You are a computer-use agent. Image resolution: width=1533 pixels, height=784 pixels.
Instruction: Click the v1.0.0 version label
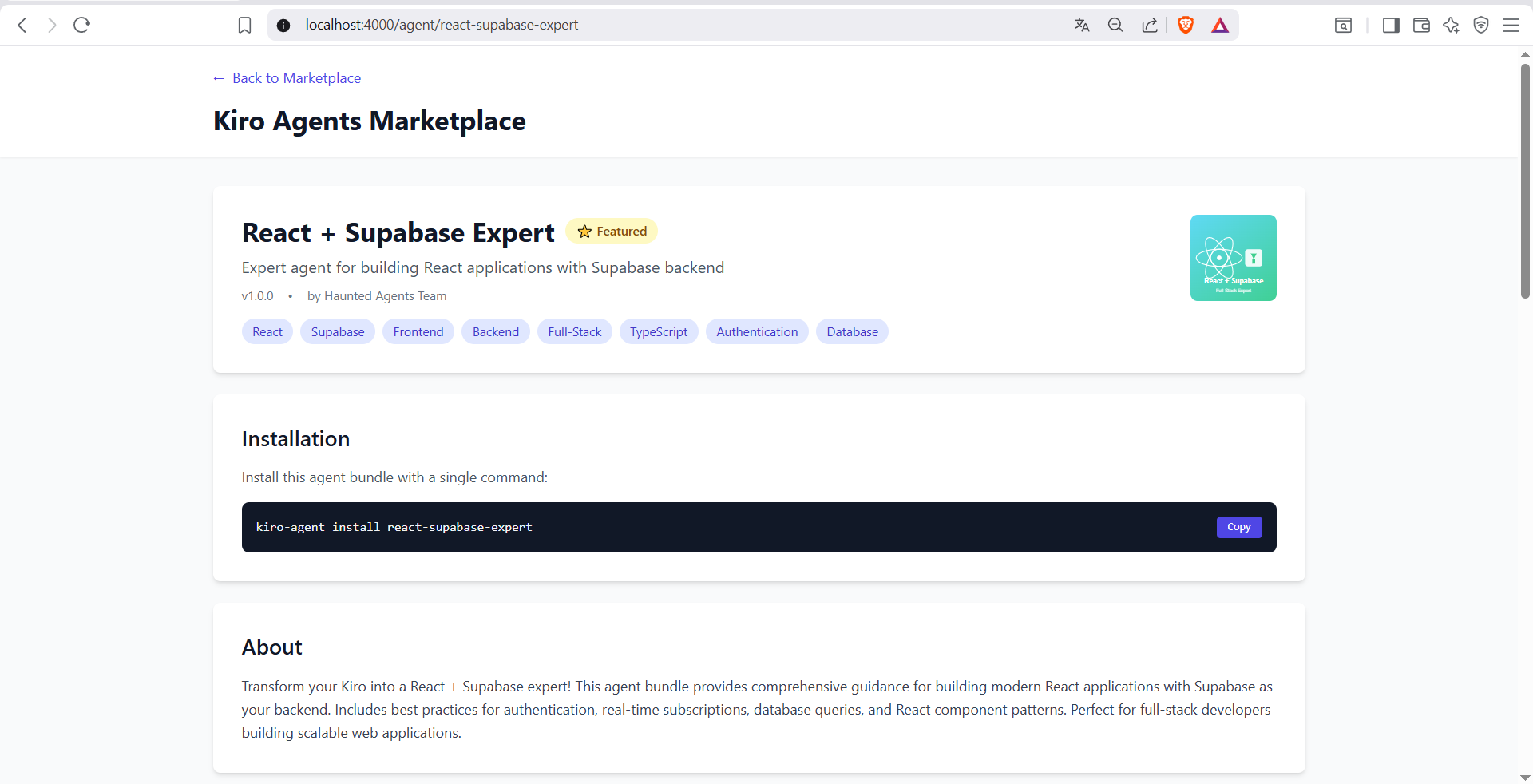point(257,296)
